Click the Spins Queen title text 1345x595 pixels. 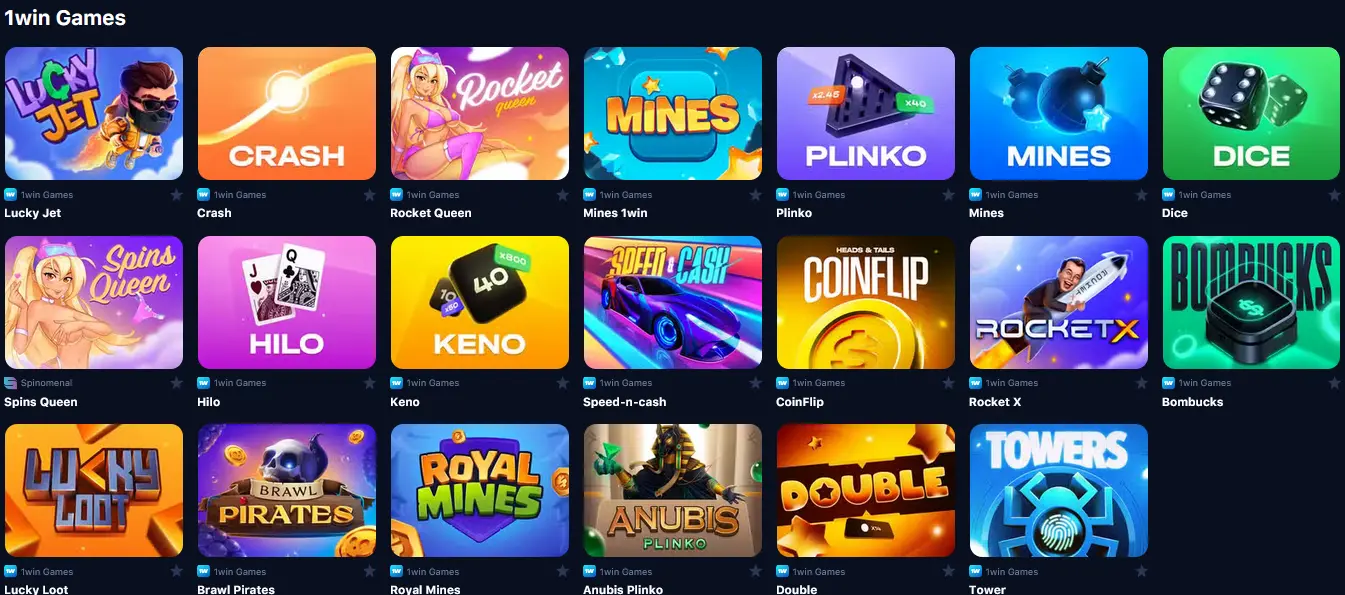tap(41, 402)
